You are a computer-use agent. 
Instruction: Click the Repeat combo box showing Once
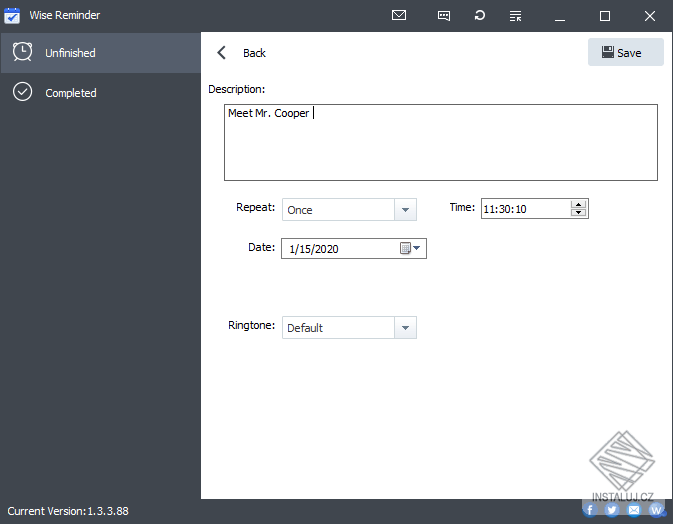349,210
